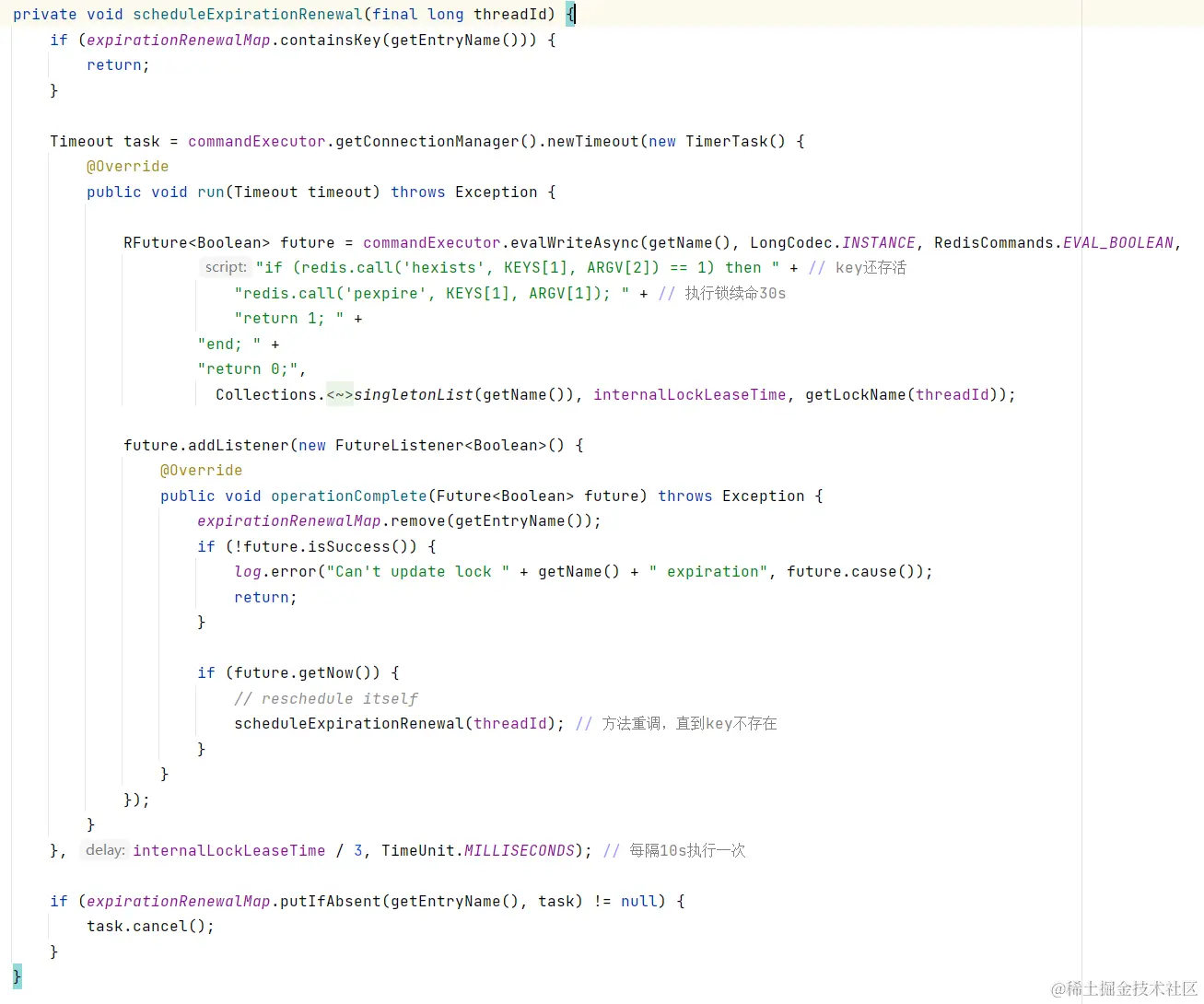
Task: Click internalLockLeaseTime in the Collections line
Action: (690, 395)
